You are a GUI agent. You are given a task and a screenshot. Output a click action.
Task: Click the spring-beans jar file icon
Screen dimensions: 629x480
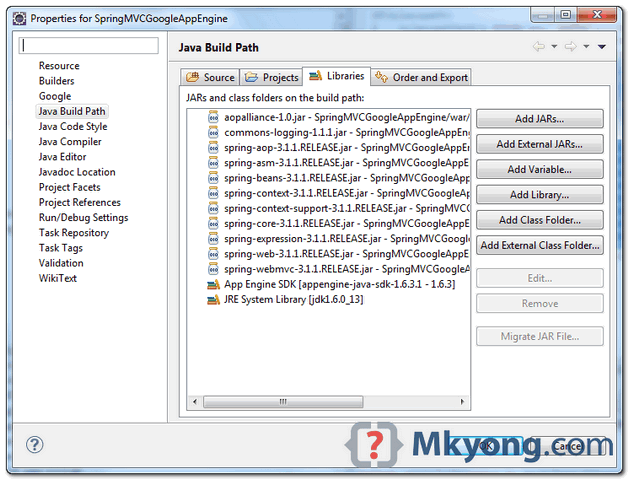click(213, 178)
